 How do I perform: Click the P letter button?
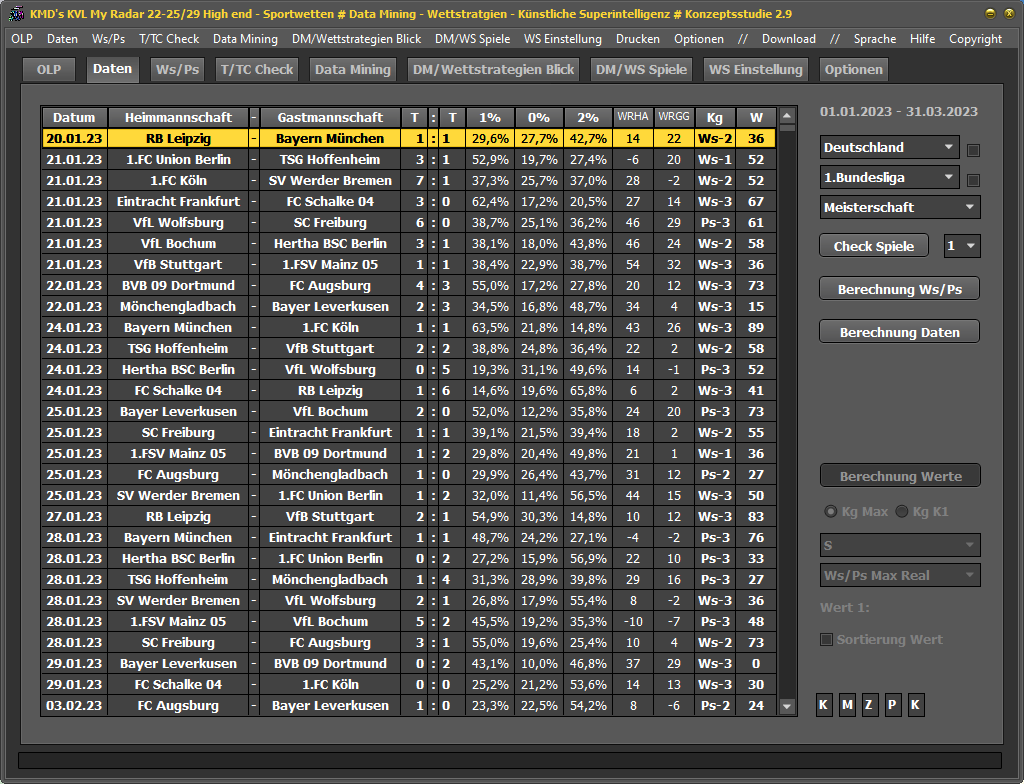coord(892,705)
